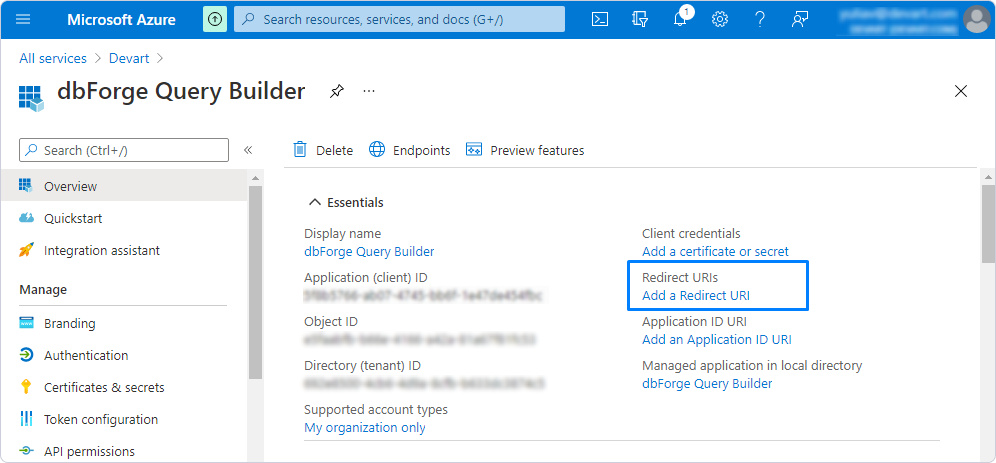
Task: Click the Object ID label
Action: 330,321
